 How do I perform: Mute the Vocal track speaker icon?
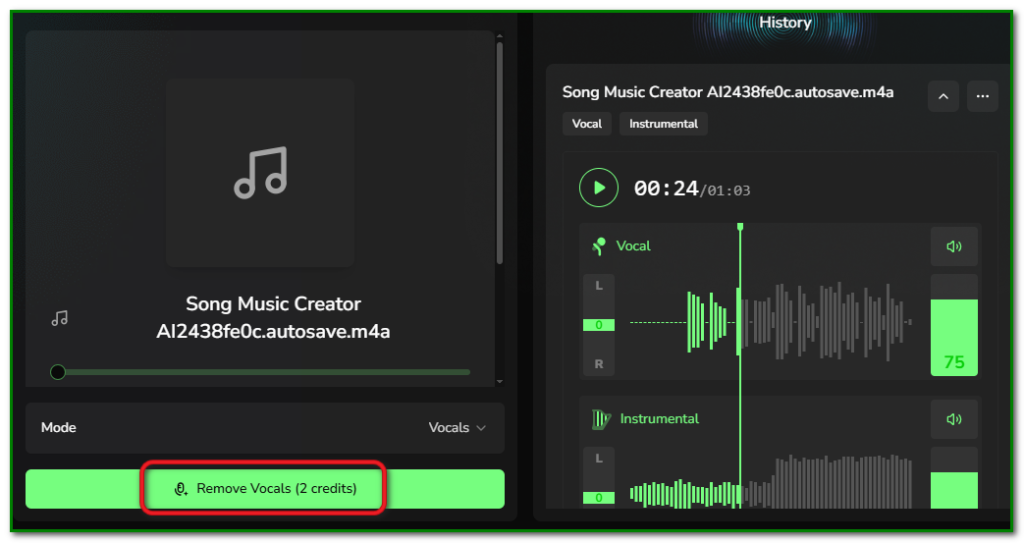(953, 247)
